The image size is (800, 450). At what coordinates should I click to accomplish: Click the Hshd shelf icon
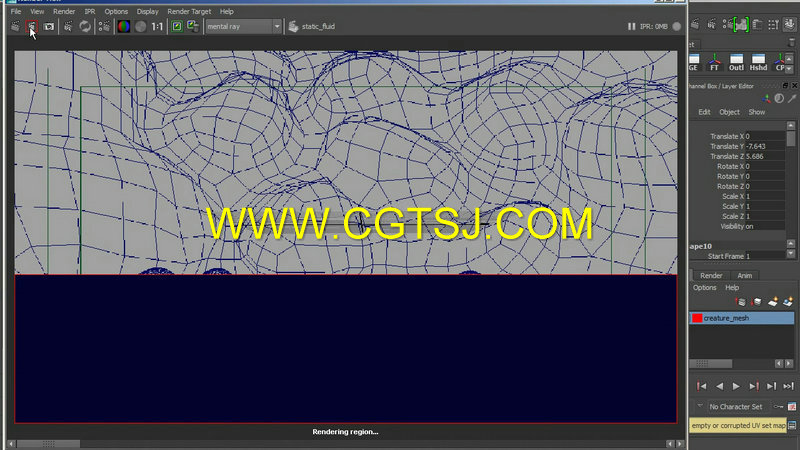click(758, 62)
